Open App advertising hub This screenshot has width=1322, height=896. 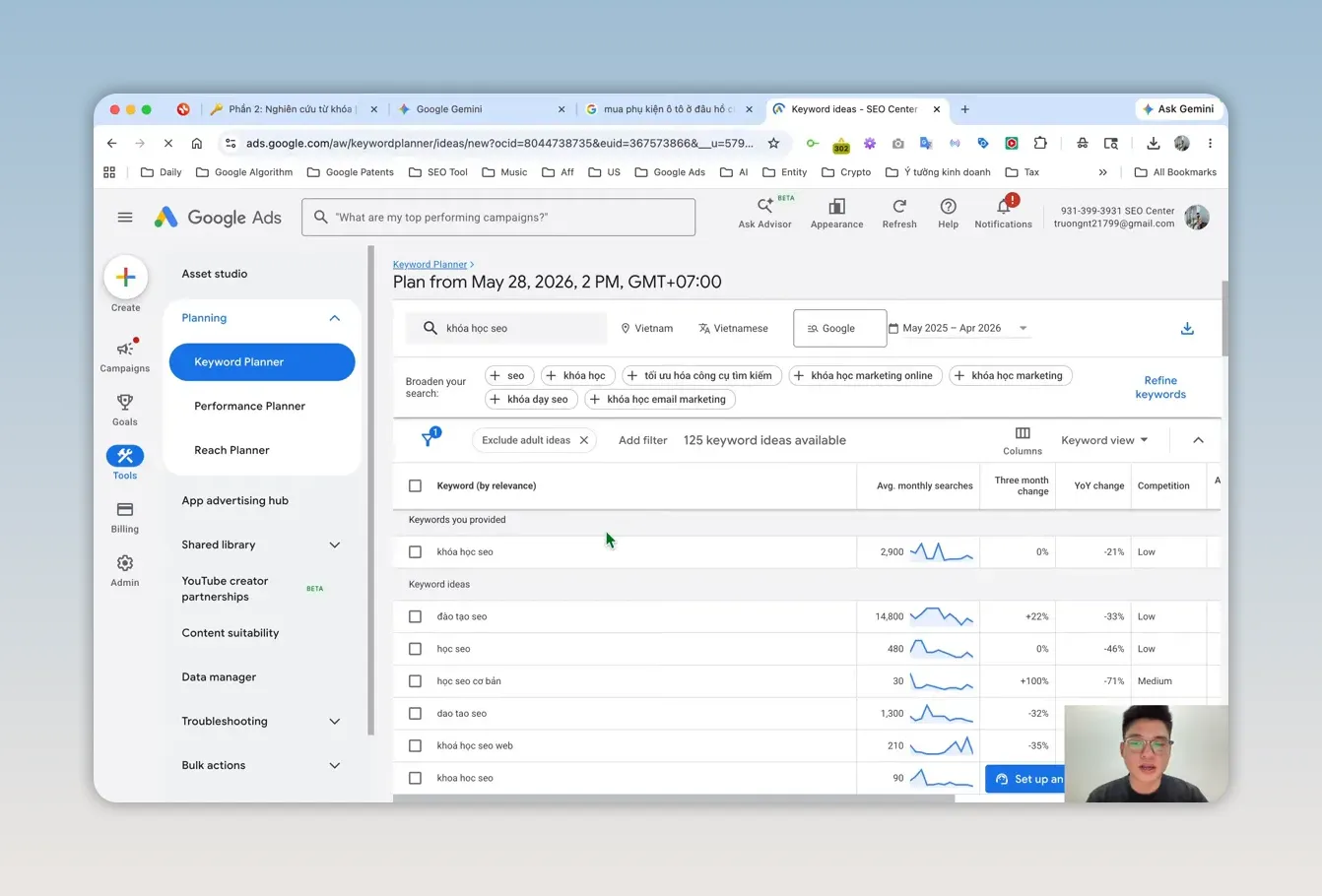pos(235,500)
